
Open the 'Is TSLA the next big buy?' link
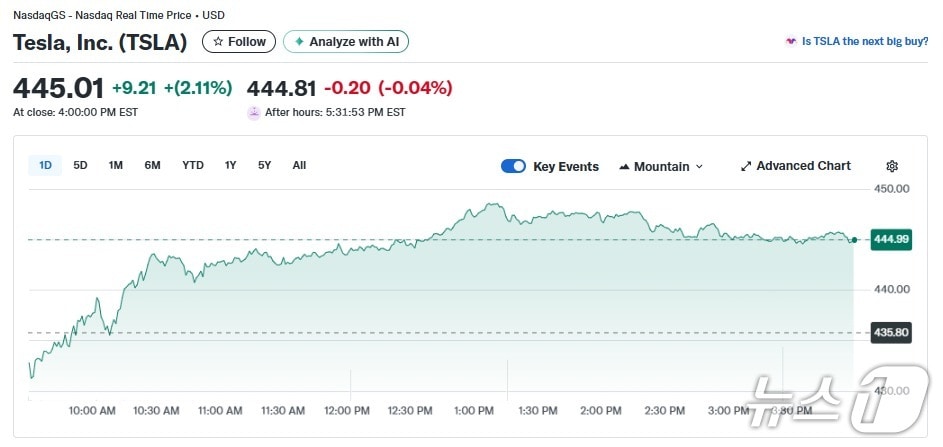point(865,42)
